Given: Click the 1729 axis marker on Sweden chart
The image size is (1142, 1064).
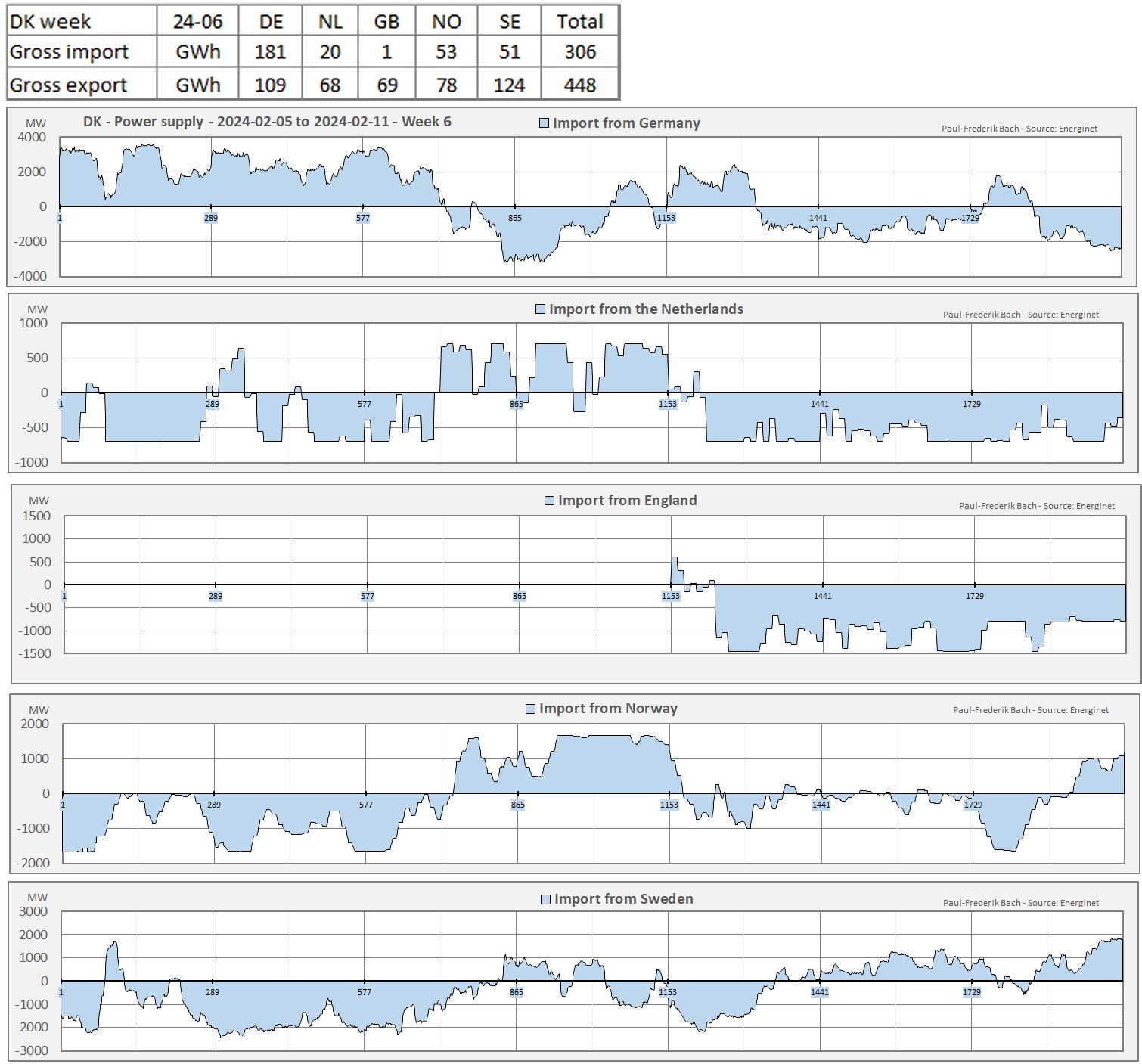Looking at the screenshot, I should click(x=972, y=992).
